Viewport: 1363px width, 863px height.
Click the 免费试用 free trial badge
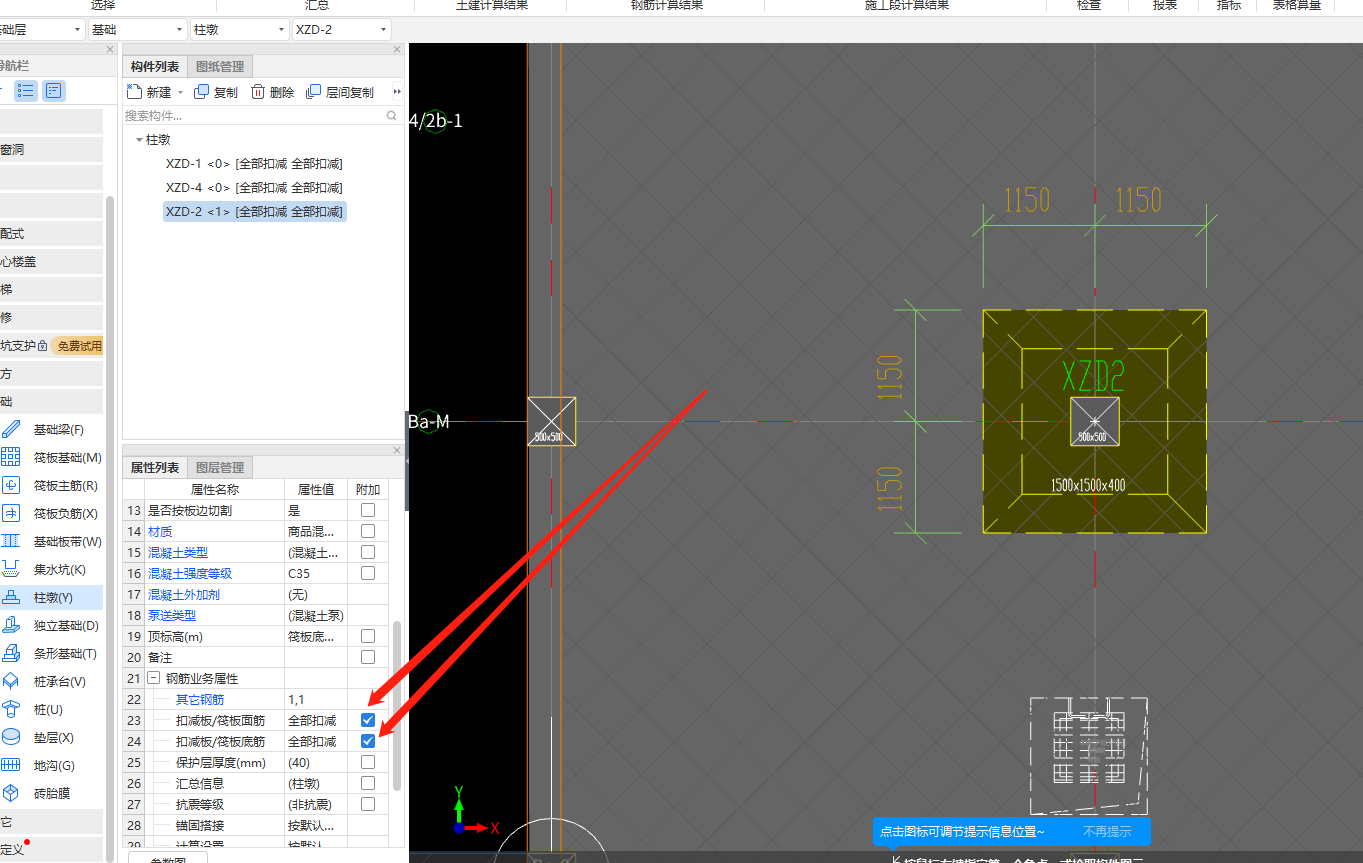click(x=79, y=346)
